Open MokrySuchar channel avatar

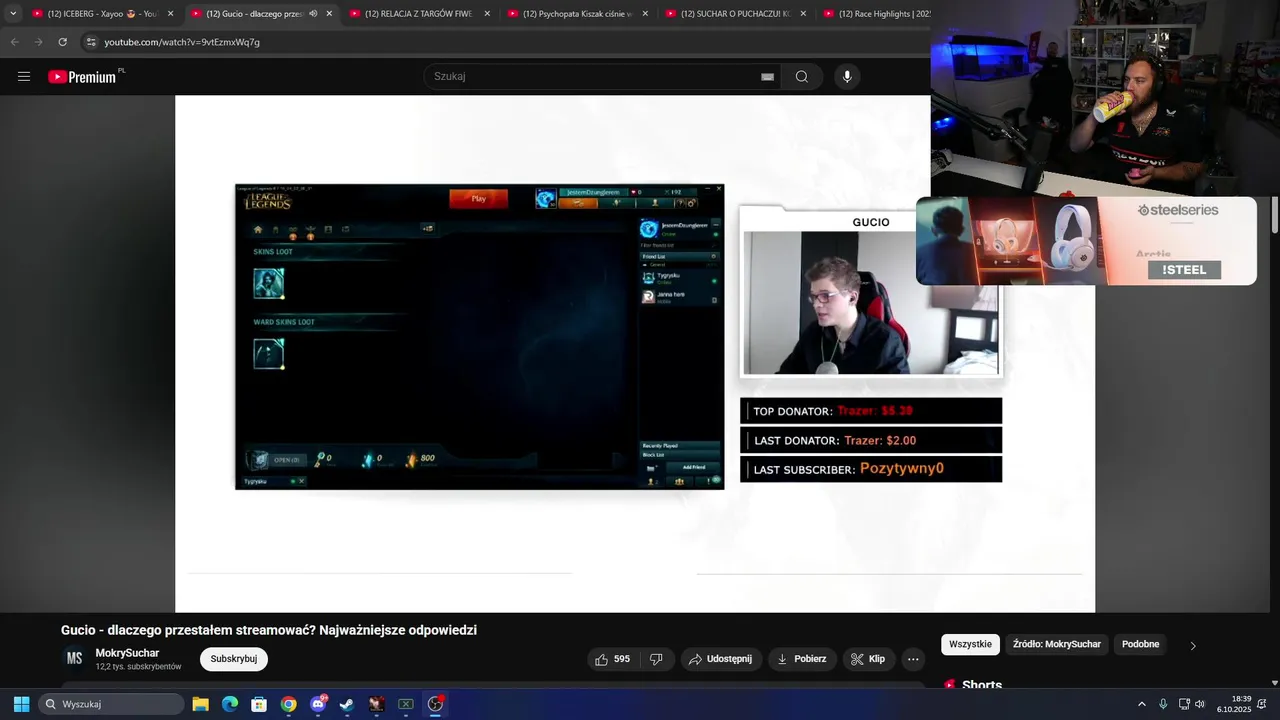(x=74, y=659)
